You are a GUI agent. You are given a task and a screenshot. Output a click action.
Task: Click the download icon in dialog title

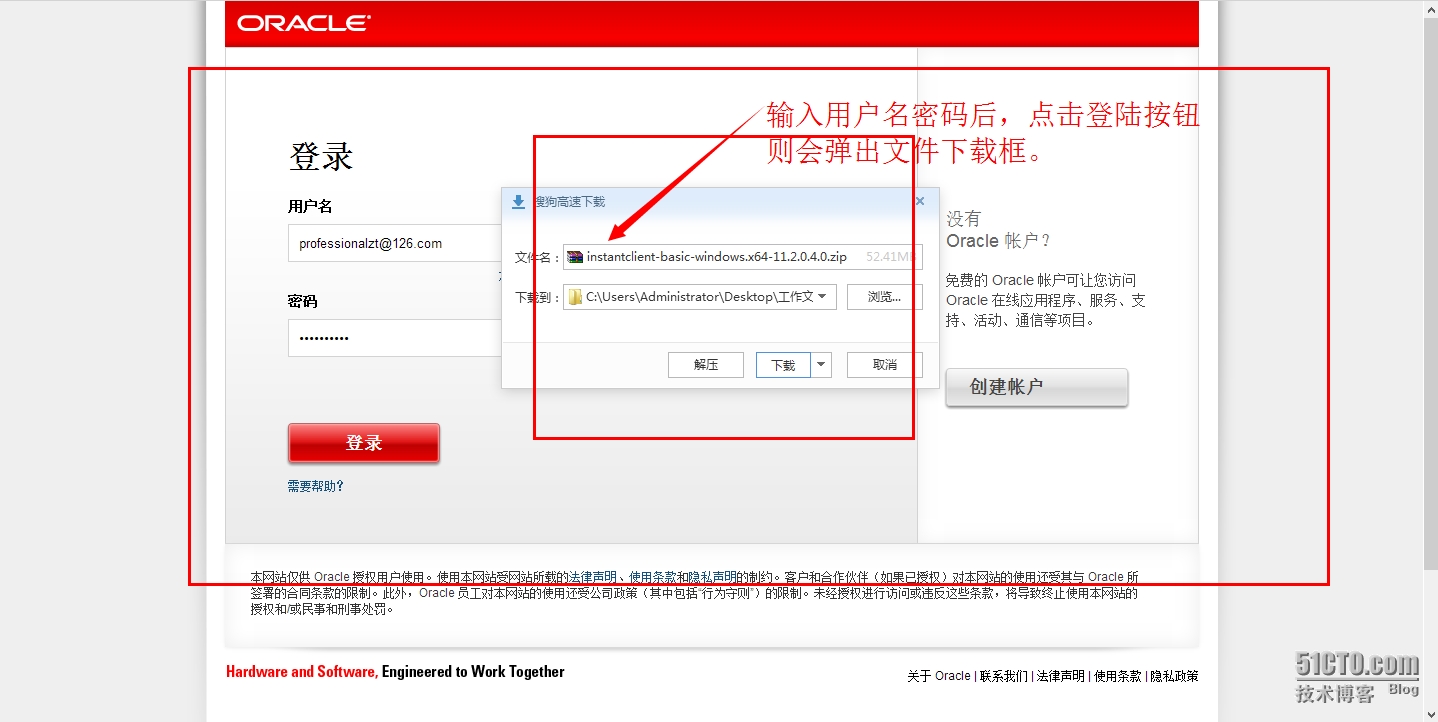(518, 202)
